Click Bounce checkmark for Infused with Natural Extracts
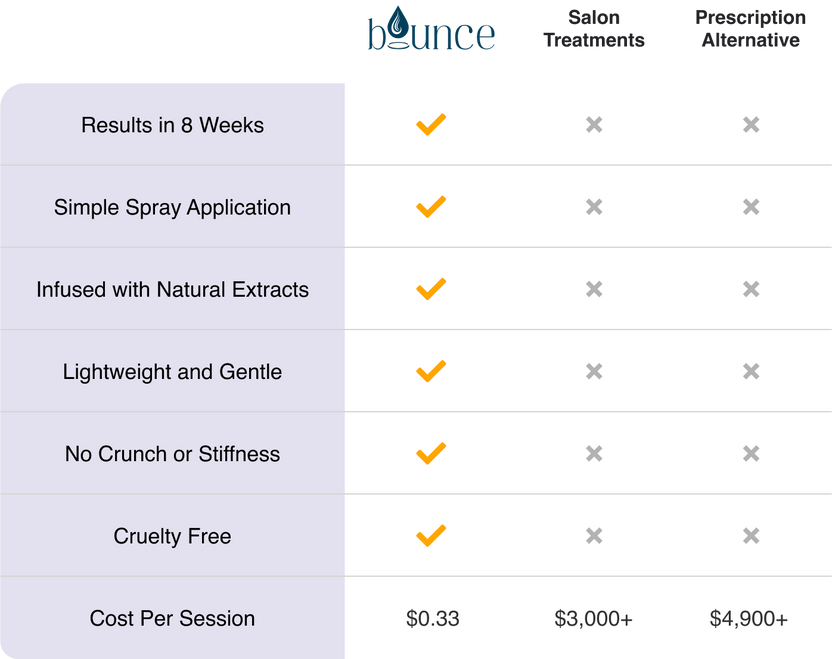832x659 pixels. [431, 289]
